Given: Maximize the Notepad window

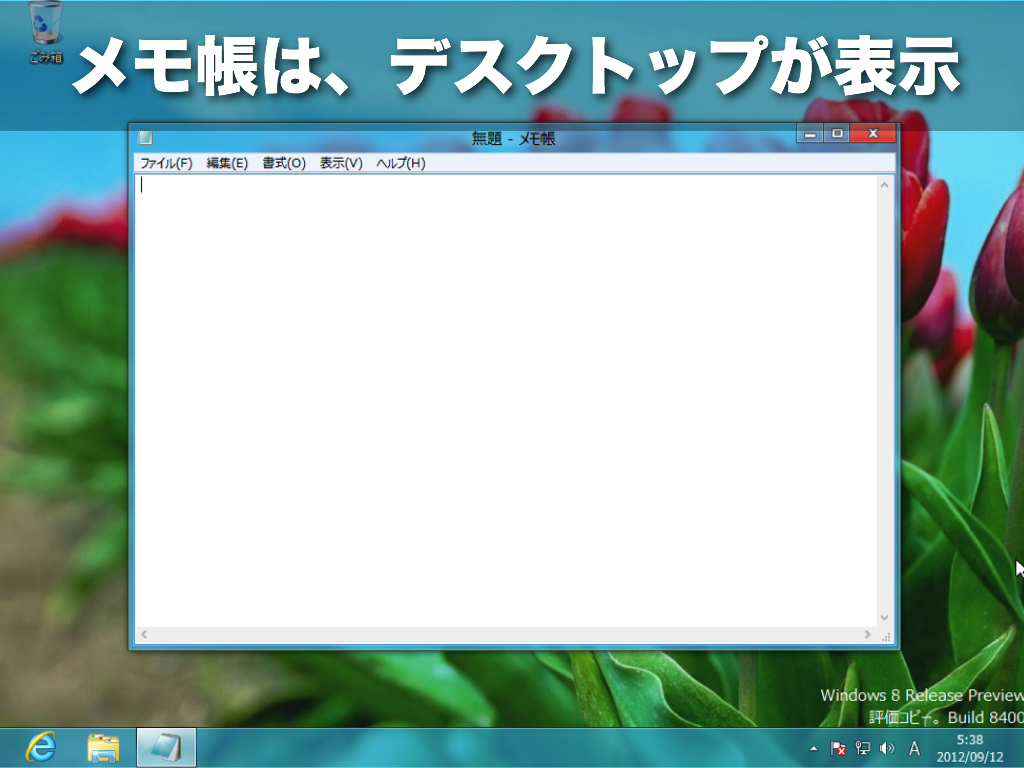Looking at the screenshot, I should pos(837,134).
